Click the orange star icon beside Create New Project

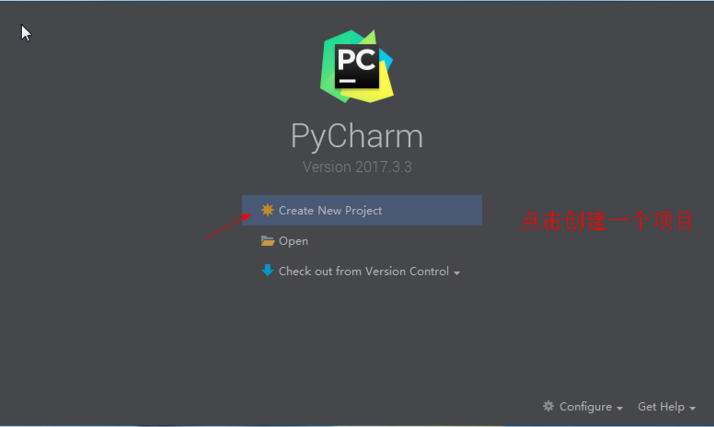coord(267,210)
